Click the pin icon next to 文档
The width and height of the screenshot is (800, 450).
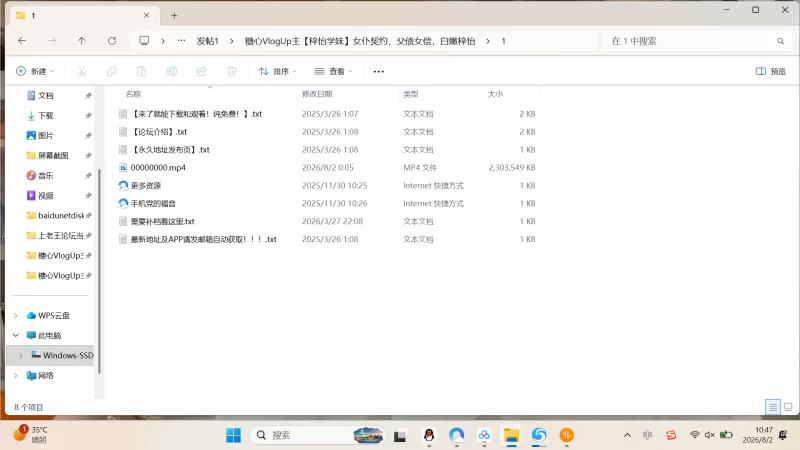pyautogui.click(x=88, y=95)
